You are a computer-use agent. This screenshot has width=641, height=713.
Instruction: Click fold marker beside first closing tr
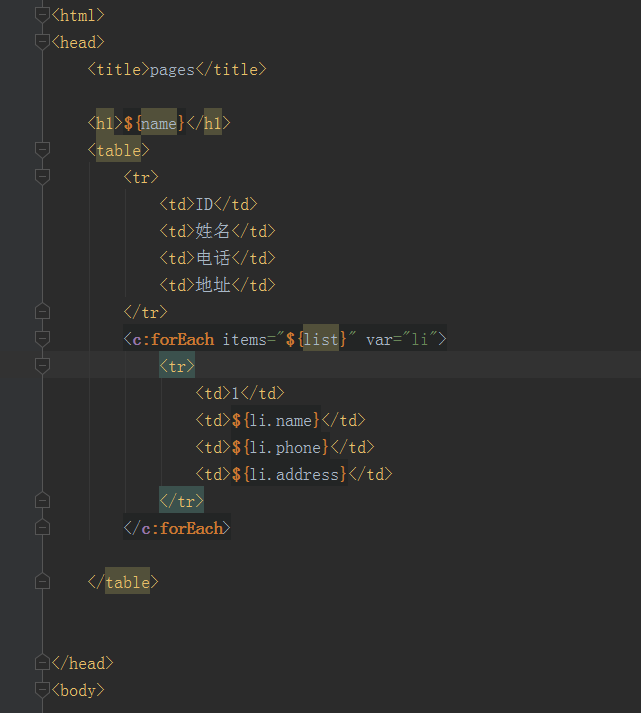[x=42, y=311]
